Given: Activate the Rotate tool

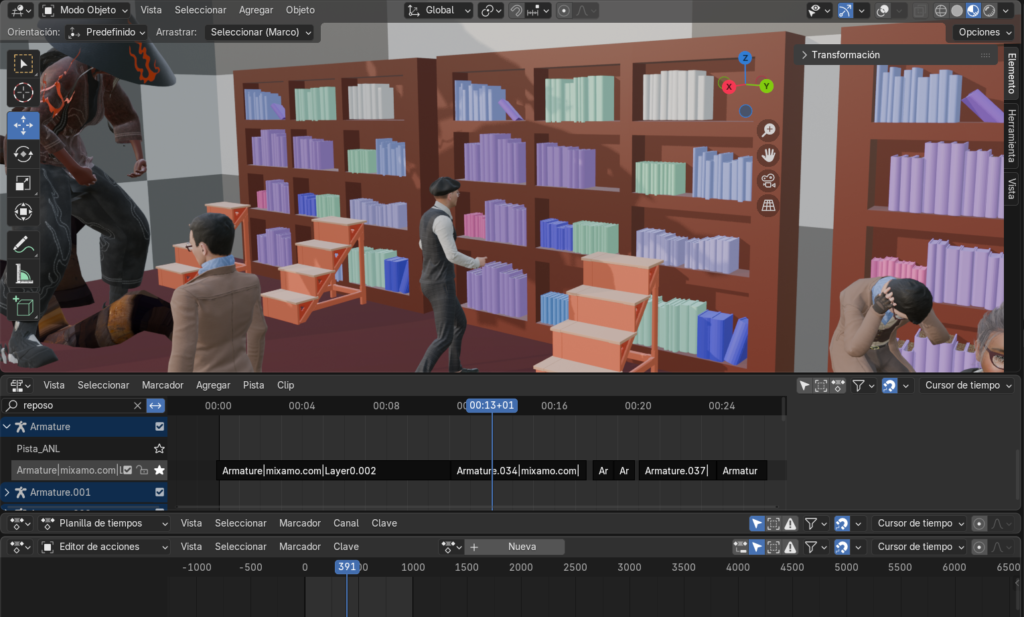Looking at the screenshot, I should pyautogui.click(x=23, y=154).
